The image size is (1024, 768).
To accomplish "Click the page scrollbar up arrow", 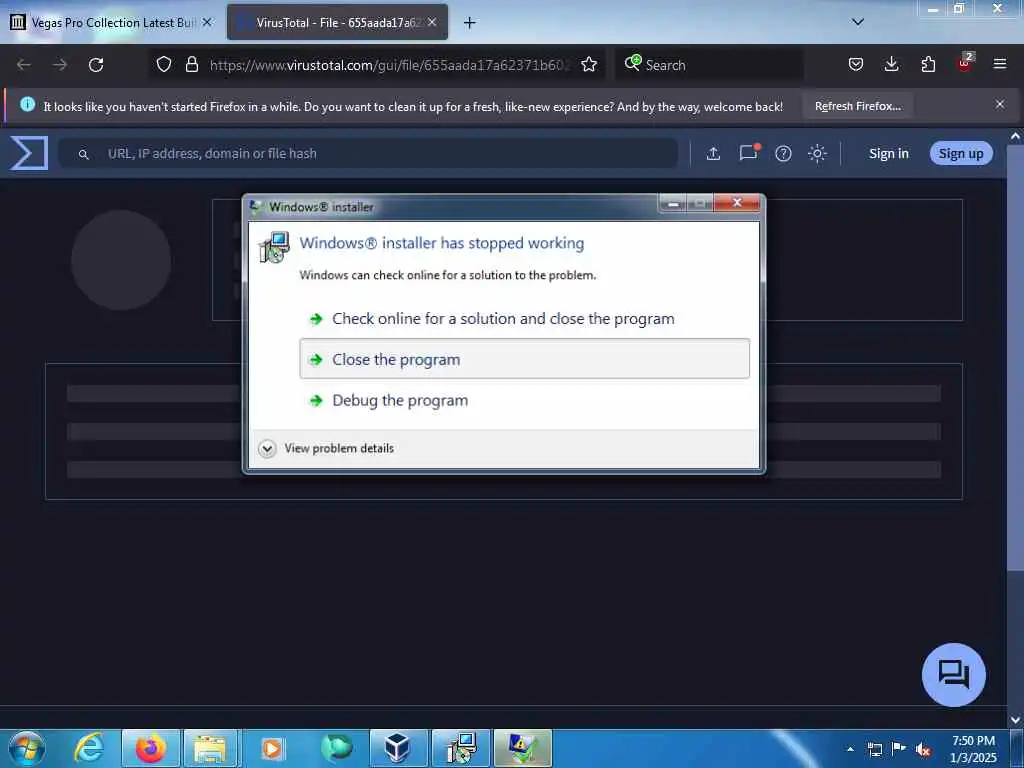I will [1016, 136].
